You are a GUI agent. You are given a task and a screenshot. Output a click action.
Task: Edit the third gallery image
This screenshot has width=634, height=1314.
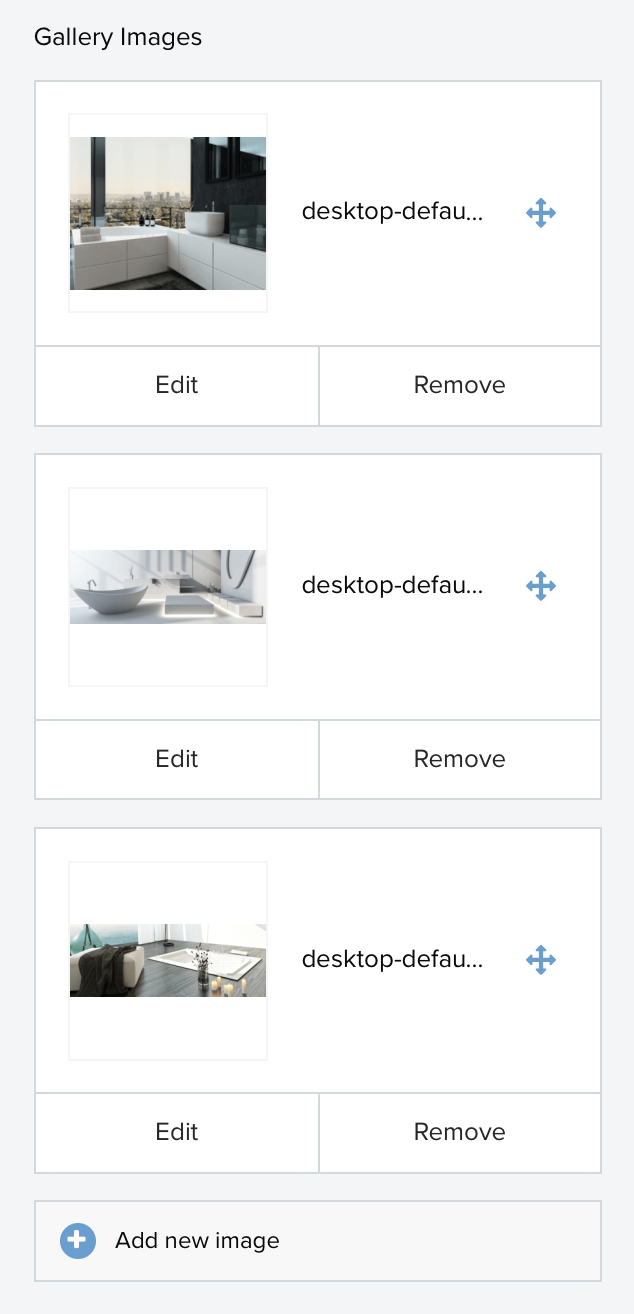pos(177,1132)
